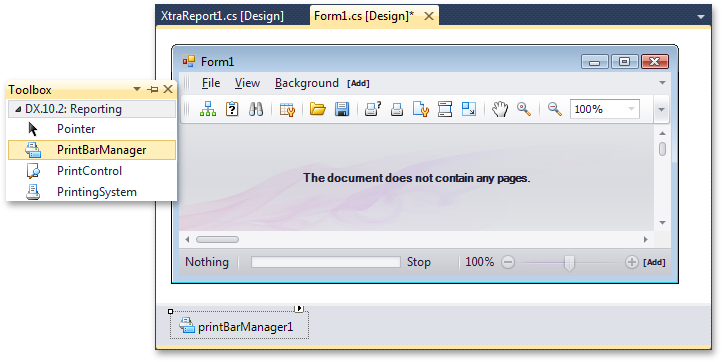Viewport: 722px width, 362px height.
Task: Toggle Toolbox auto-hide pin
Action: [x=152, y=89]
